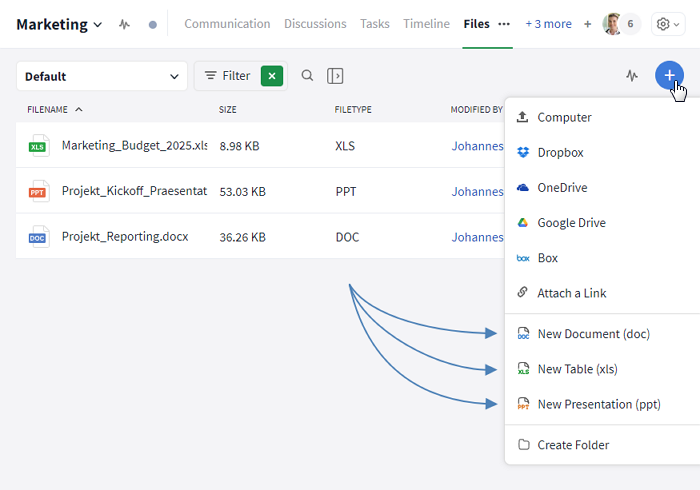700x490 pixels.
Task: Click the member count badge 6
Action: tap(630, 24)
